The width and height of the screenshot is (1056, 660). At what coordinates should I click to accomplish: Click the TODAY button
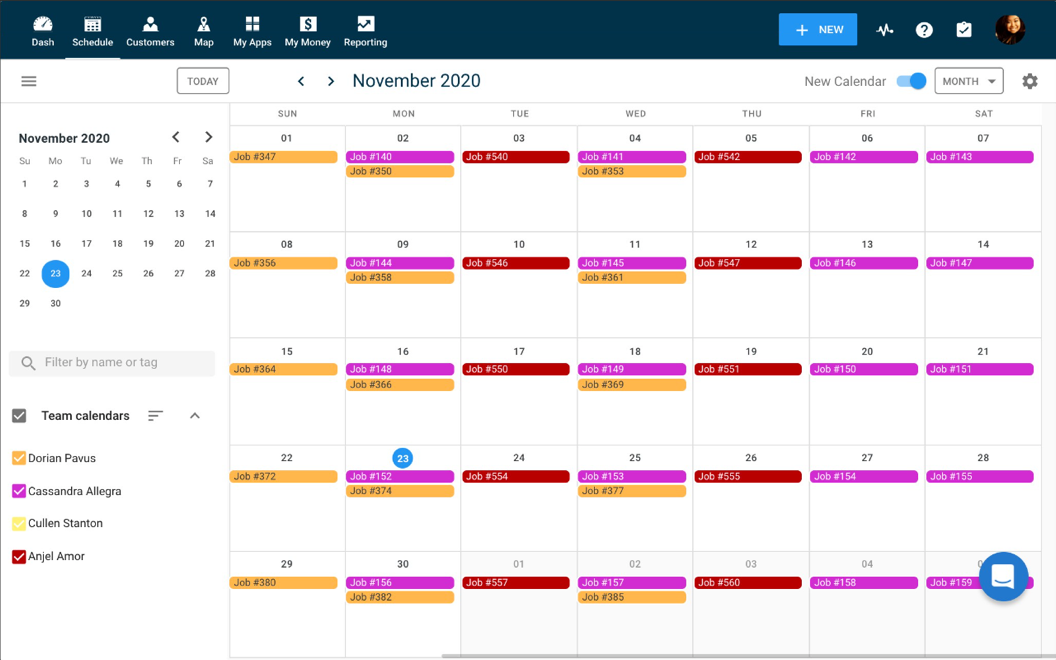point(202,81)
